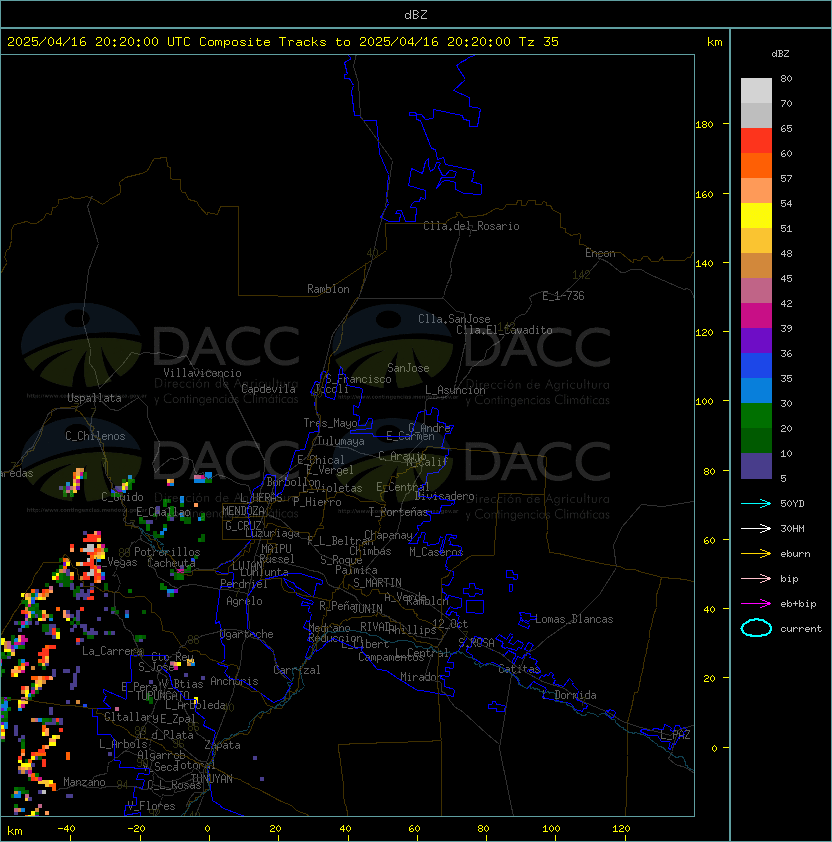Select the light gray 70-80 dBZ swatch
The image size is (832, 842).
click(756, 90)
